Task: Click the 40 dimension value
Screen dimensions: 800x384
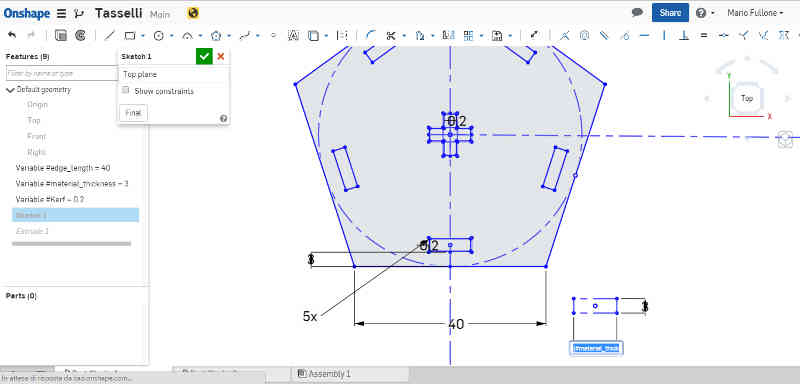Action: [456, 324]
